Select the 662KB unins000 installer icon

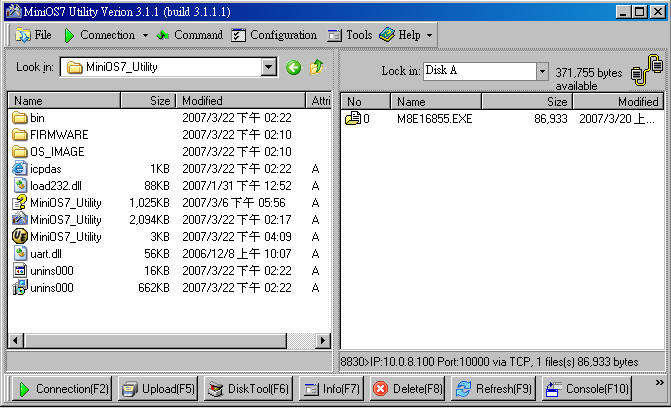pyautogui.click(x=19, y=287)
